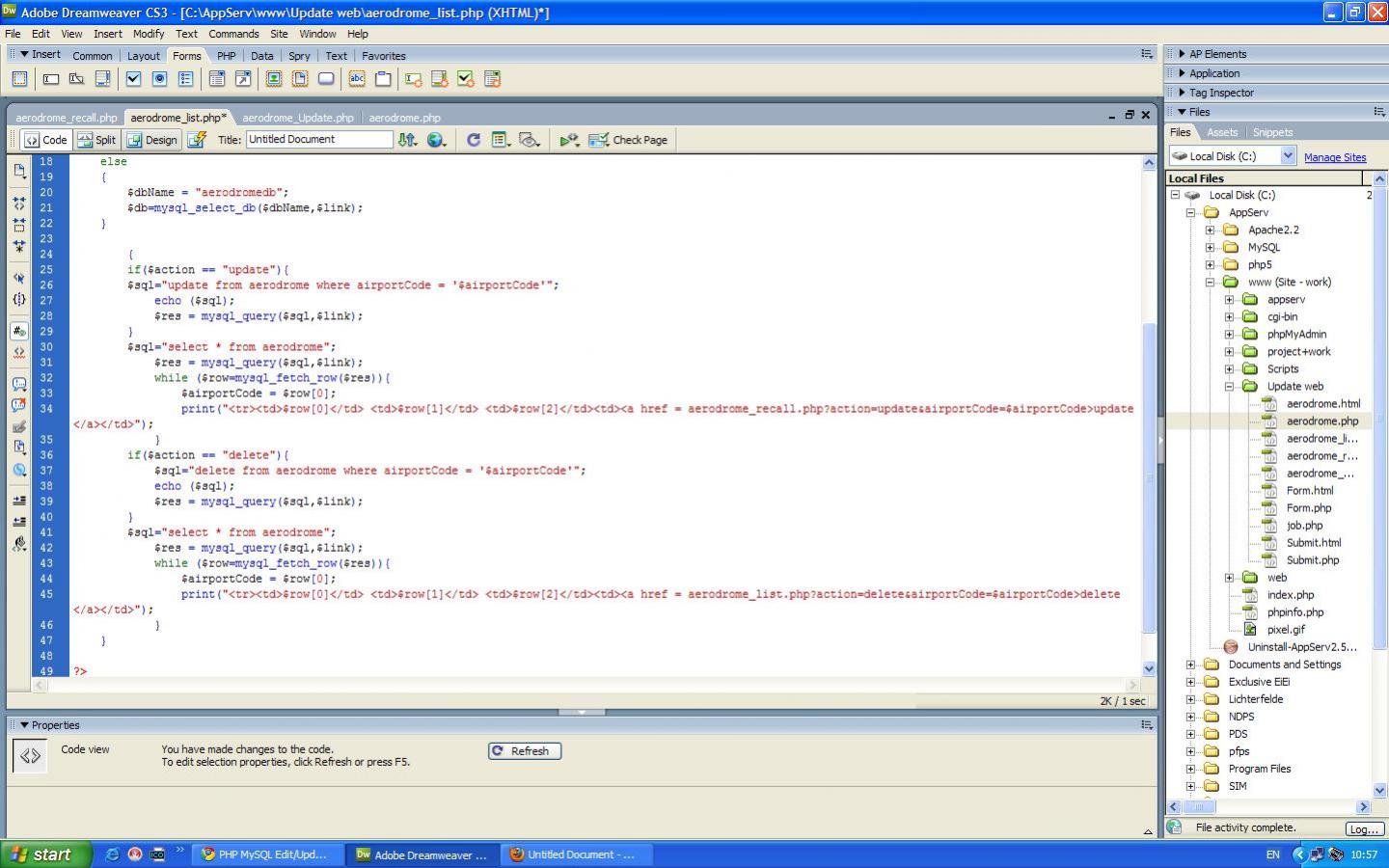Viewport: 1389px width, 868px height.
Task: Open the Commands menu
Action: (233, 34)
